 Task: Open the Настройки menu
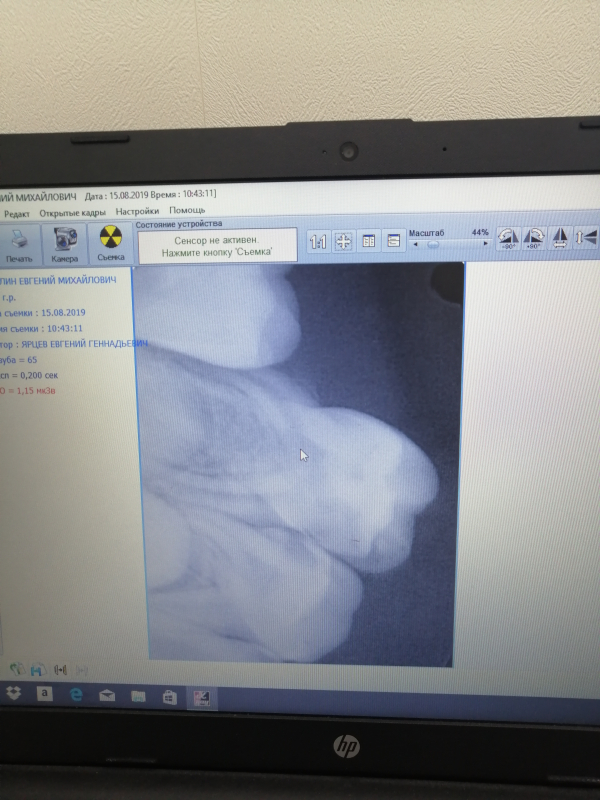(x=137, y=211)
